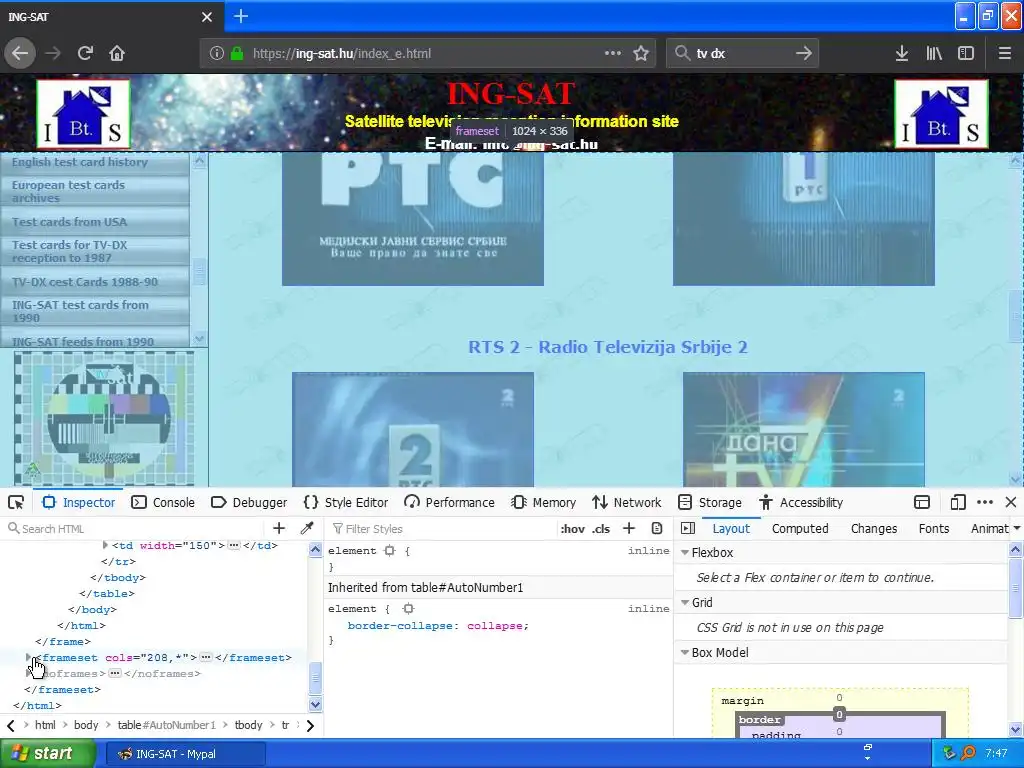This screenshot has width=1024, height=768.
Task: Select the iframe target document button
Action: 922,502
